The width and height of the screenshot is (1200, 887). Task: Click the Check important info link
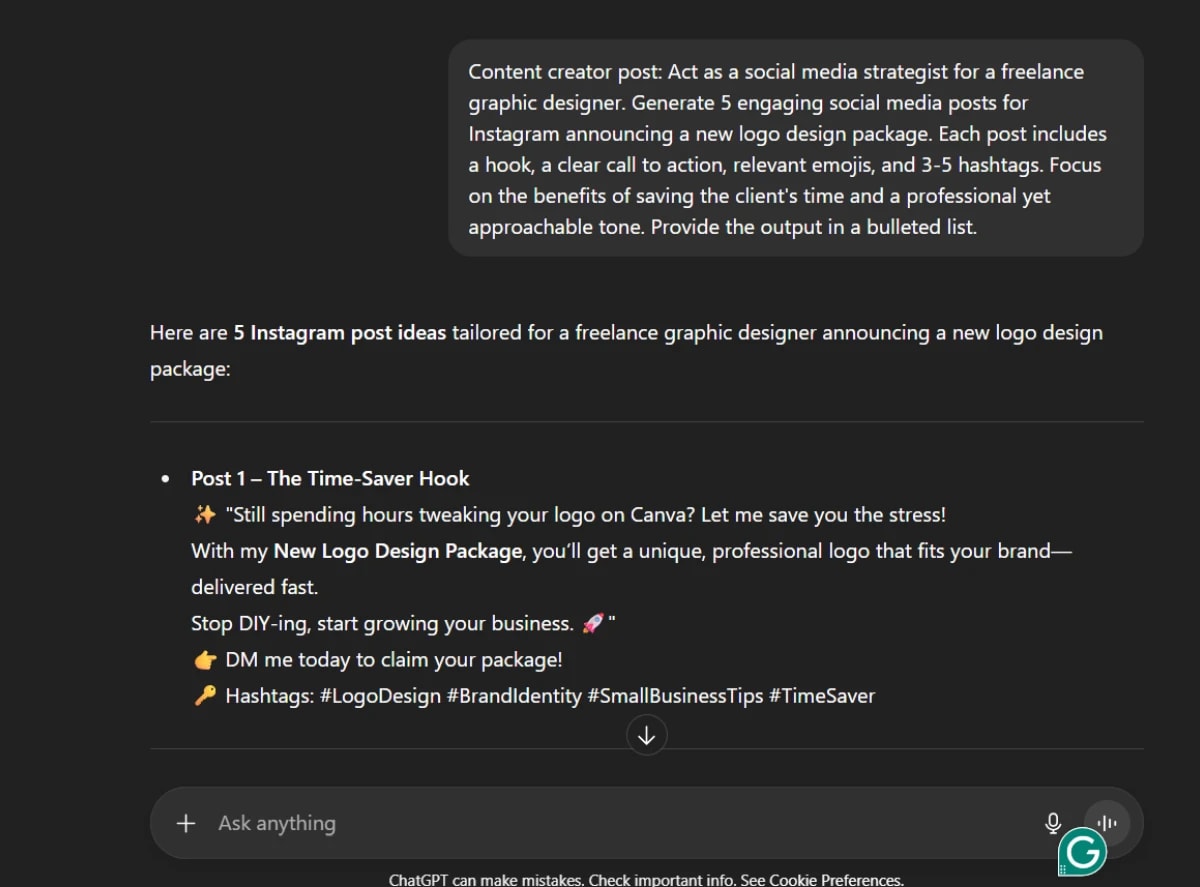(659, 880)
